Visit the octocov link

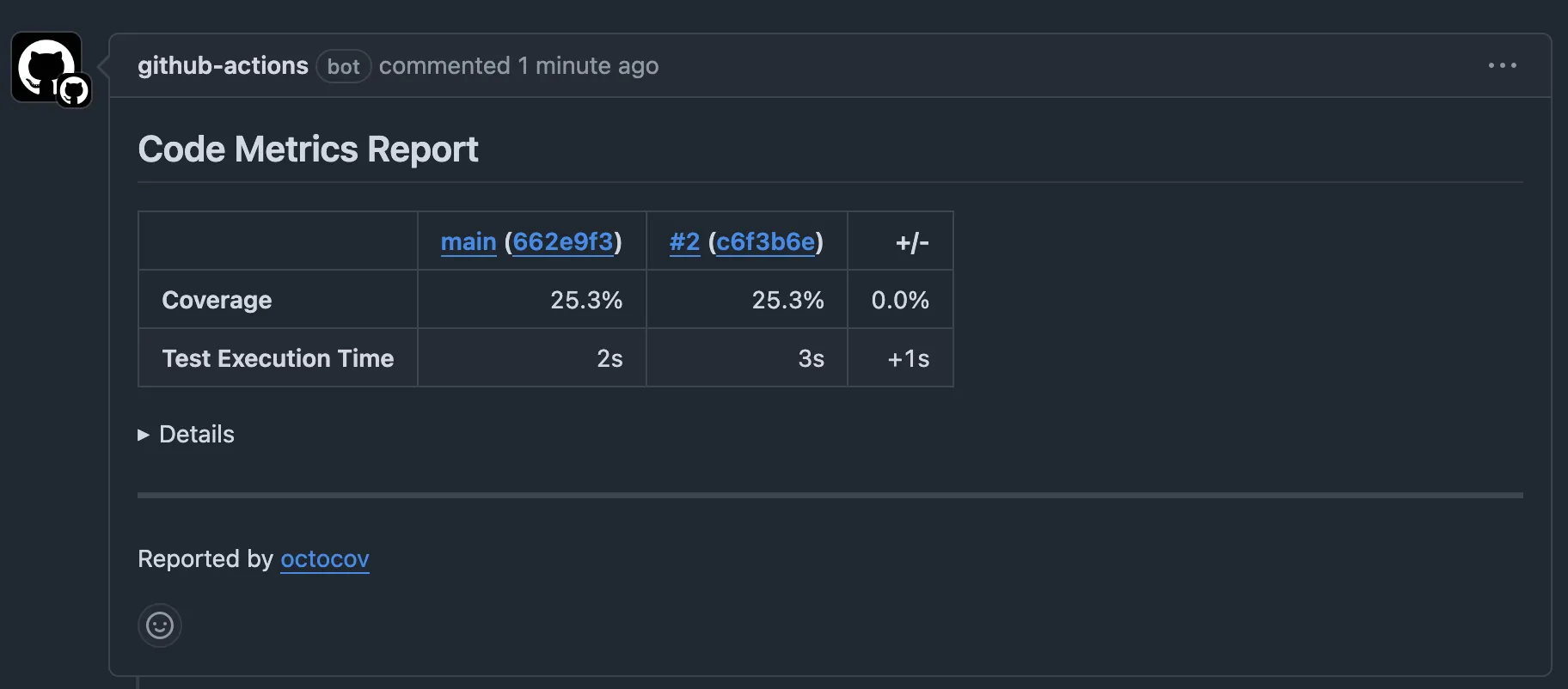[x=325, y=559]
